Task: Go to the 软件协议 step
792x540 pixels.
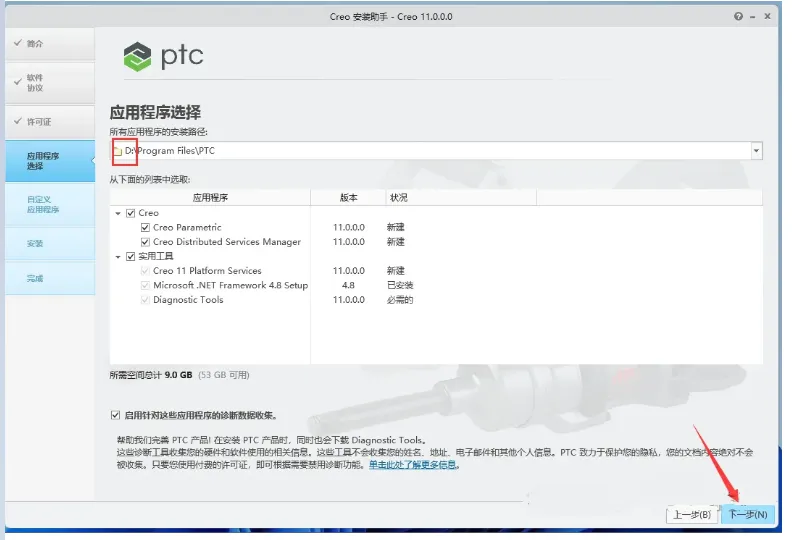Action: point(50,83)
